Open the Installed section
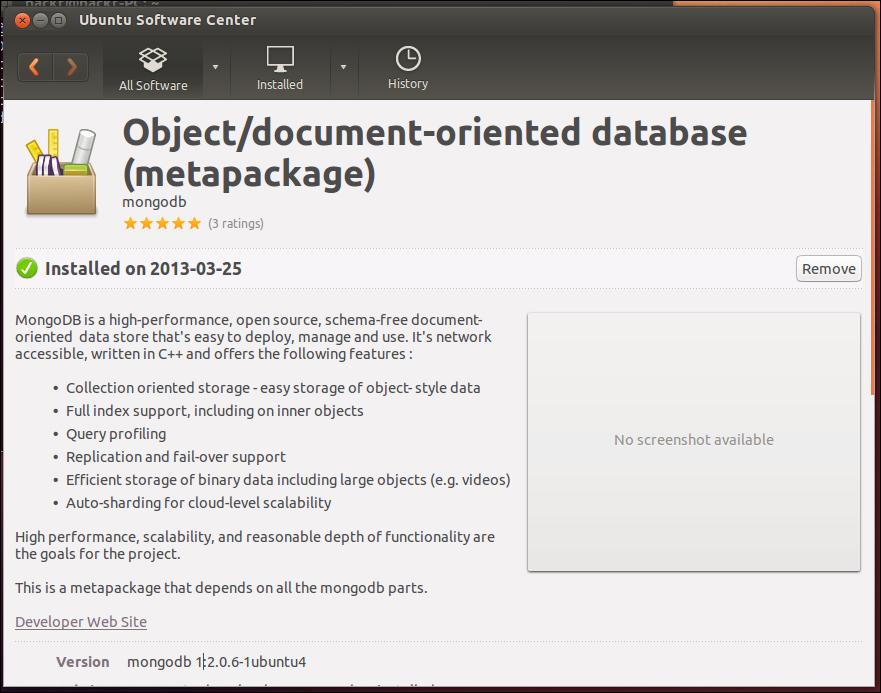The height and width of the screenshot is (693, 881). click(x=280, y=69)
